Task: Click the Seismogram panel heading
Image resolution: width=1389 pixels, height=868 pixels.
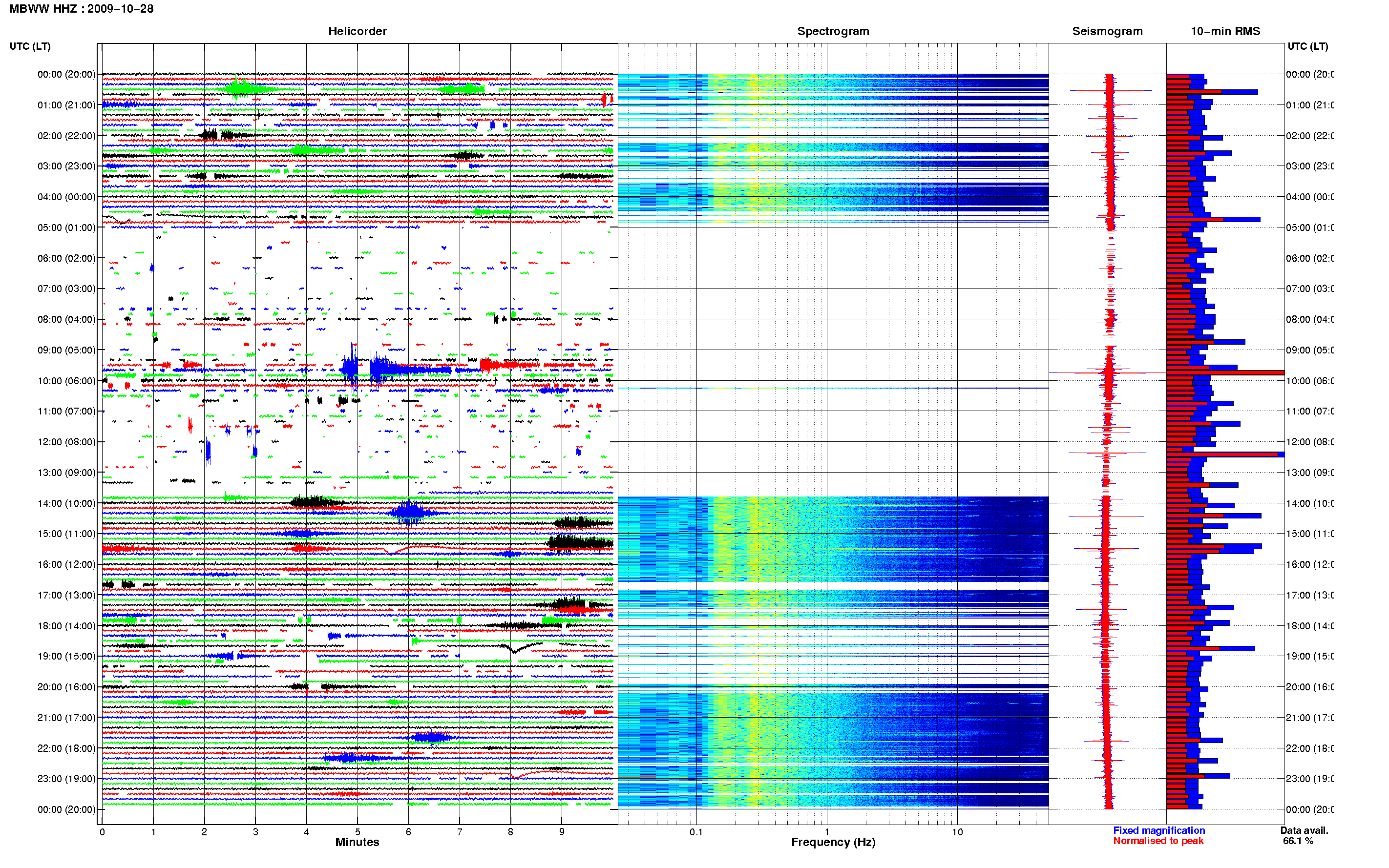Action: (1107, 31)
